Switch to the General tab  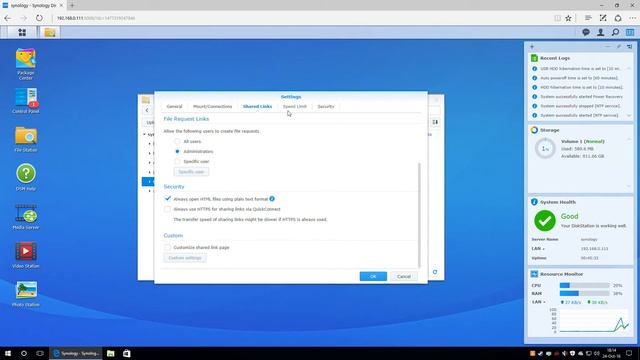click(x=174, y=107)
